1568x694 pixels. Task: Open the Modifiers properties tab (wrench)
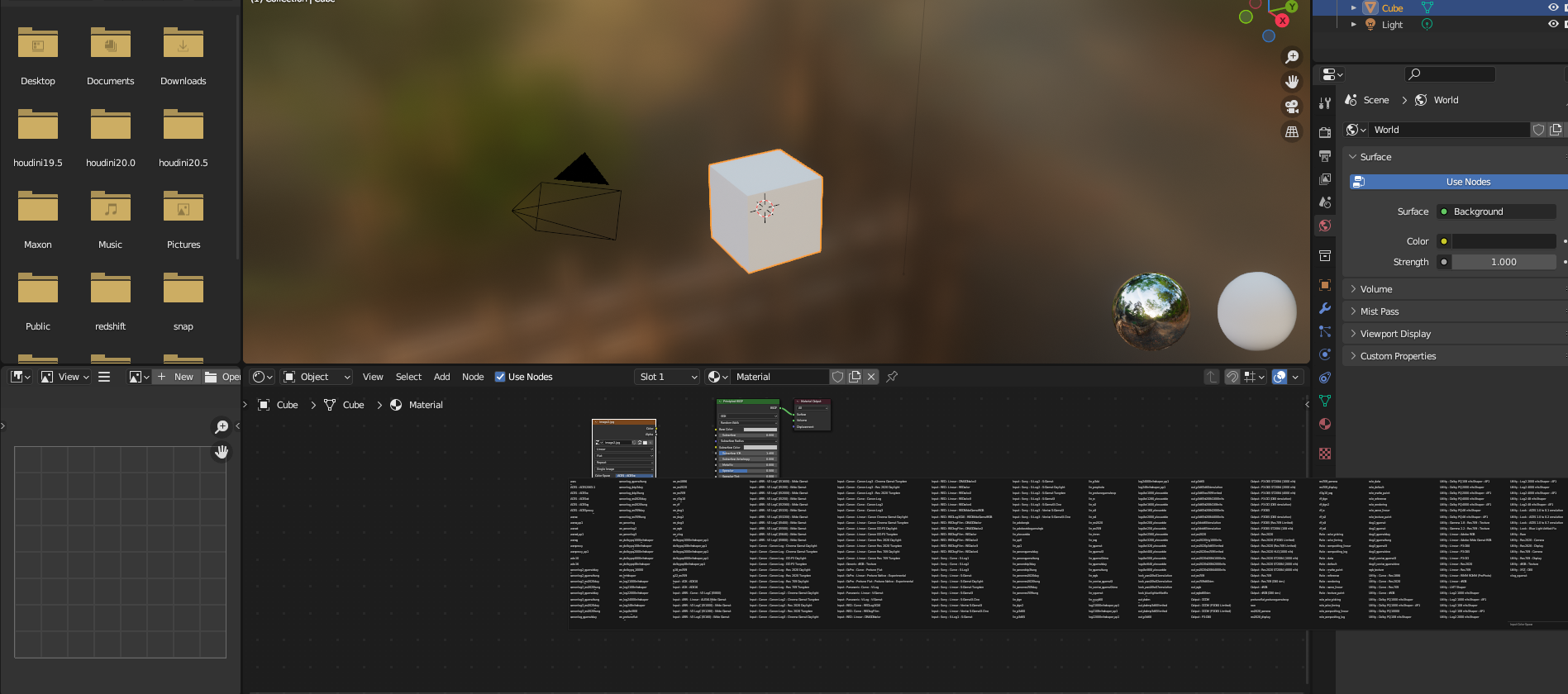pyautogui.click(x=1325, y=308)
